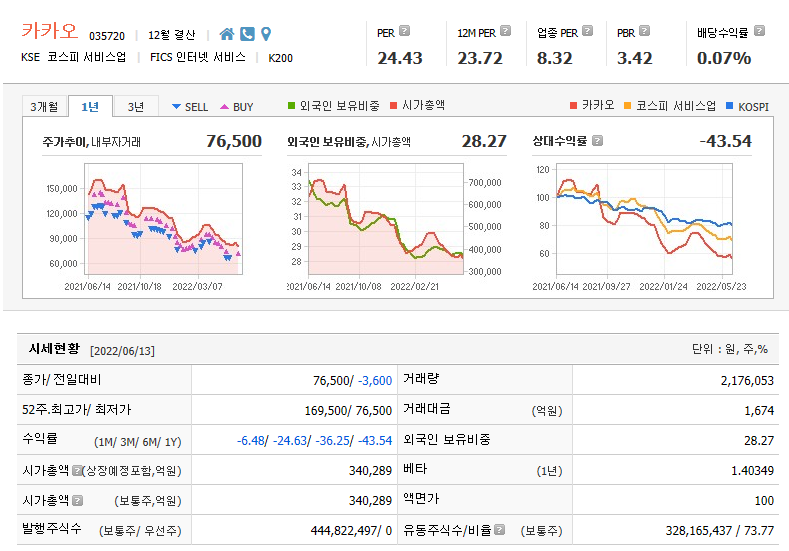Image resolution: width=789 pixels, height=551 pixels.
Task: Click the red 시가총액 legend swatch
Action: click(393, 106)
